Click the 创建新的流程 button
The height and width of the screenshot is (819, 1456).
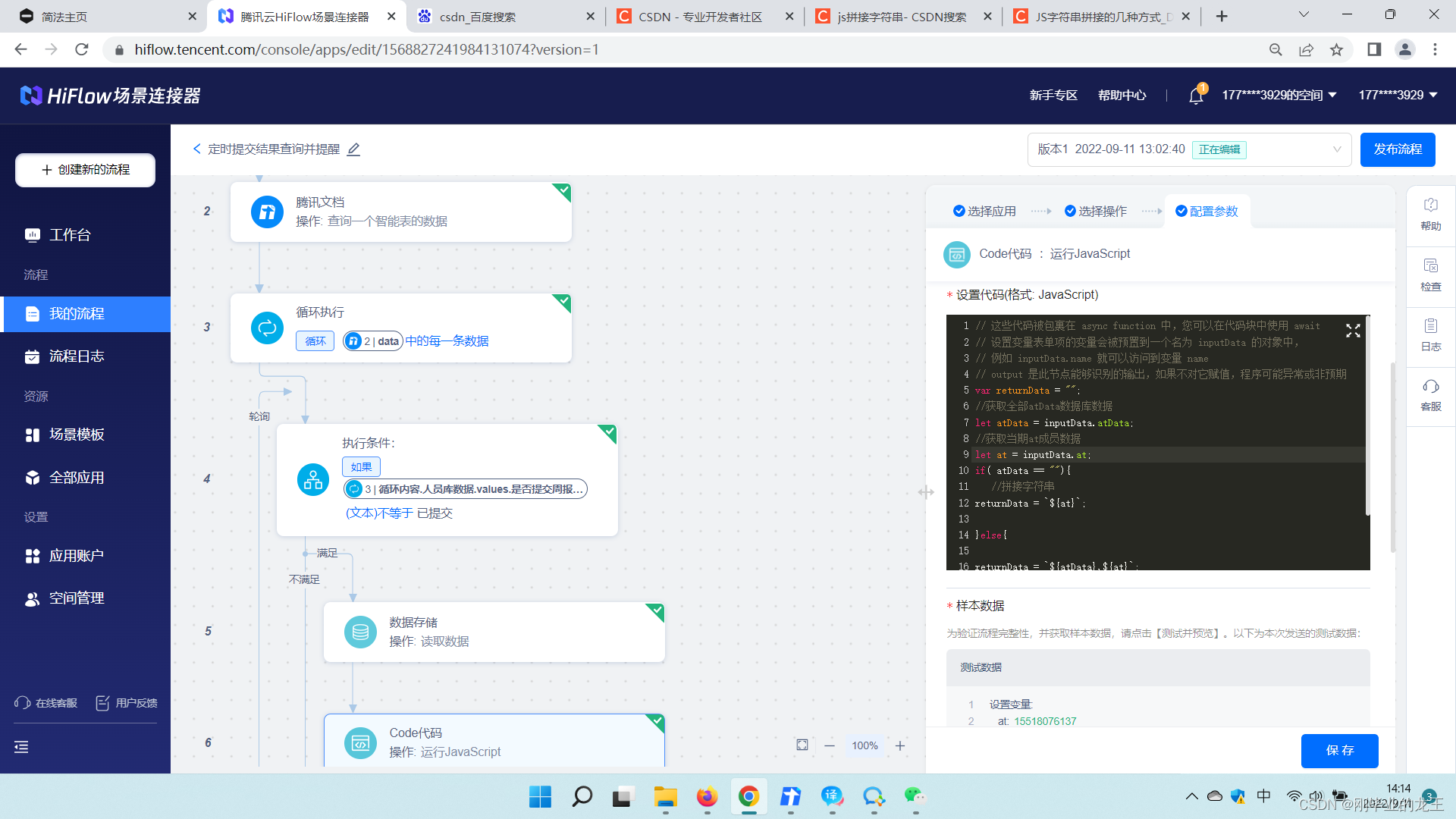(85, 170)
